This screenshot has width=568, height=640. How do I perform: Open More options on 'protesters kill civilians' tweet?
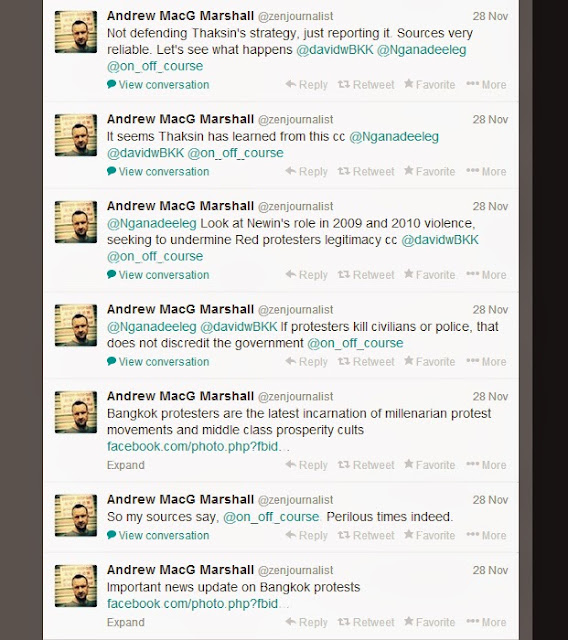[x=486, y=362]
